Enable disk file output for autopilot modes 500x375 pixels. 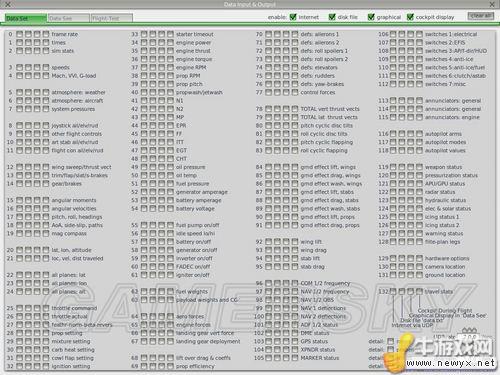pos(402,142)
